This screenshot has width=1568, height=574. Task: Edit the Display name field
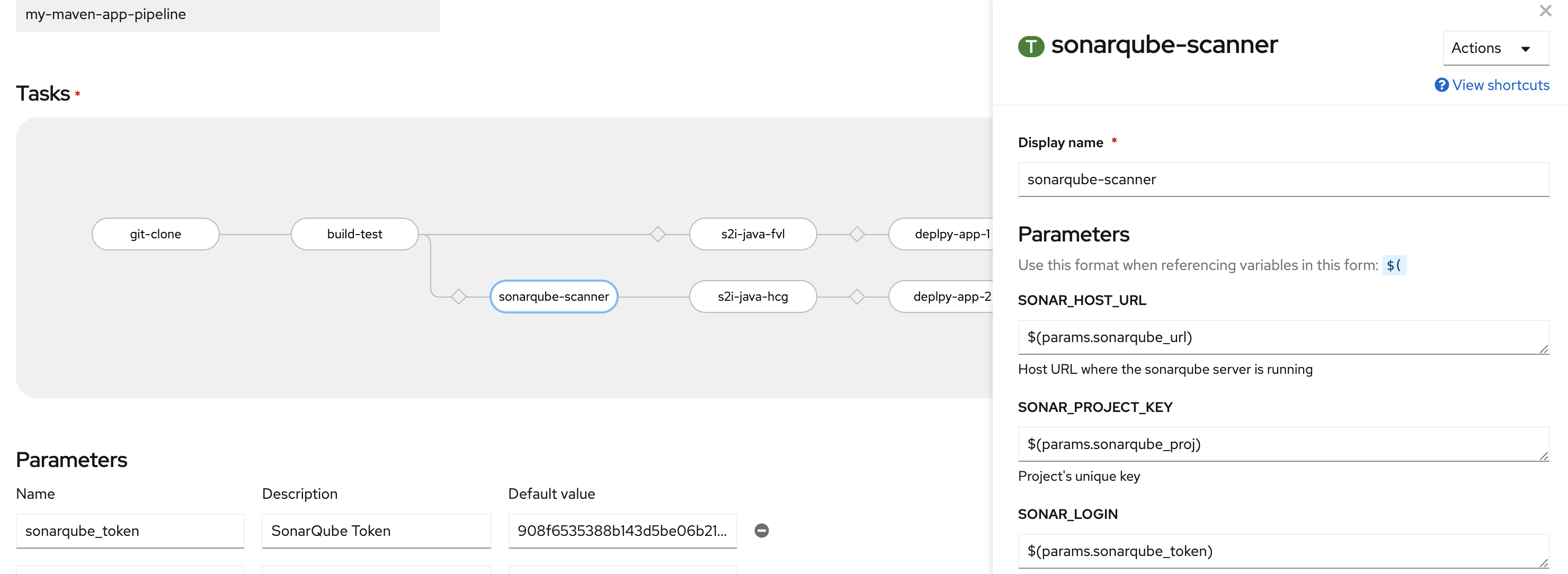[x=1282, y=179]
